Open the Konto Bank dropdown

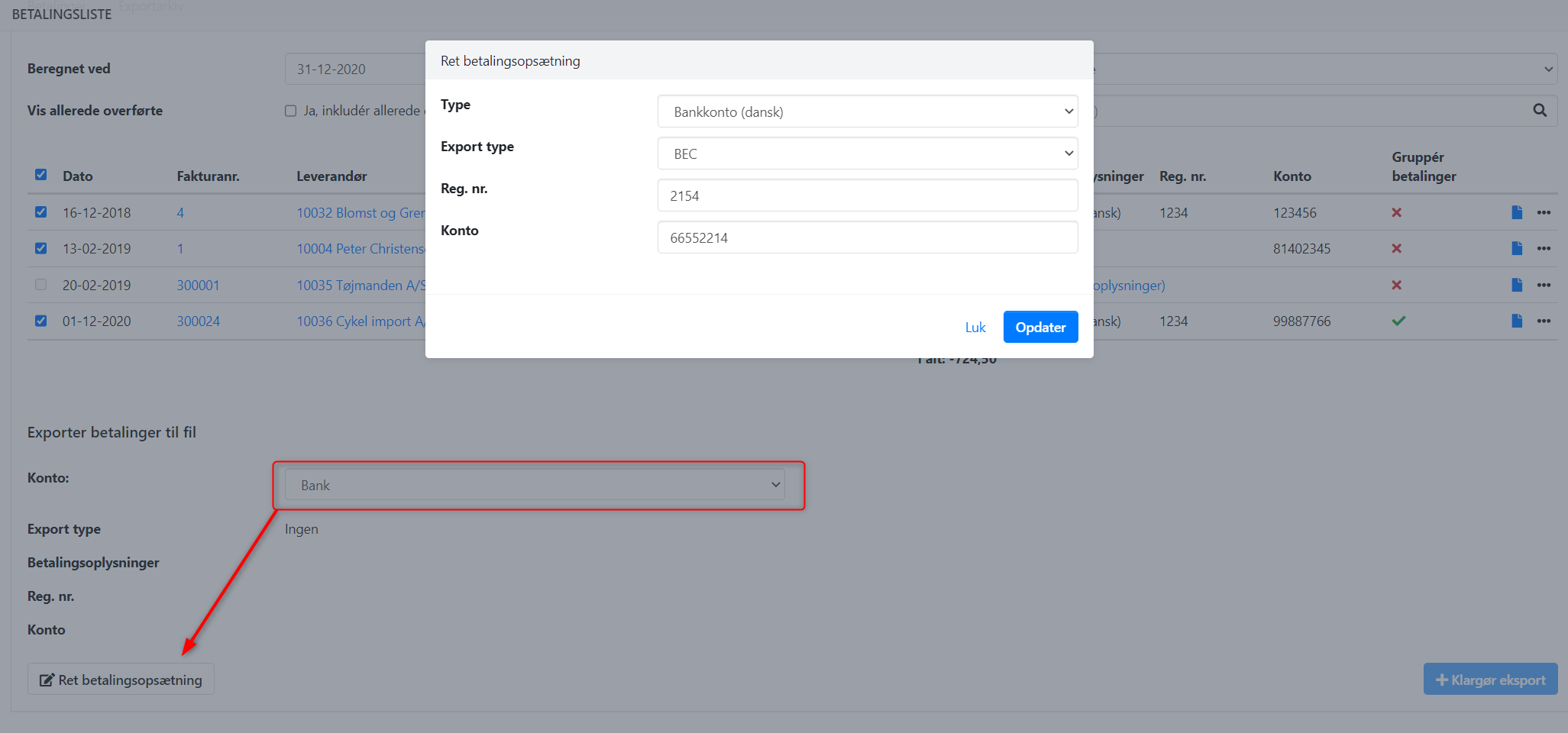(x=535, y=485)
